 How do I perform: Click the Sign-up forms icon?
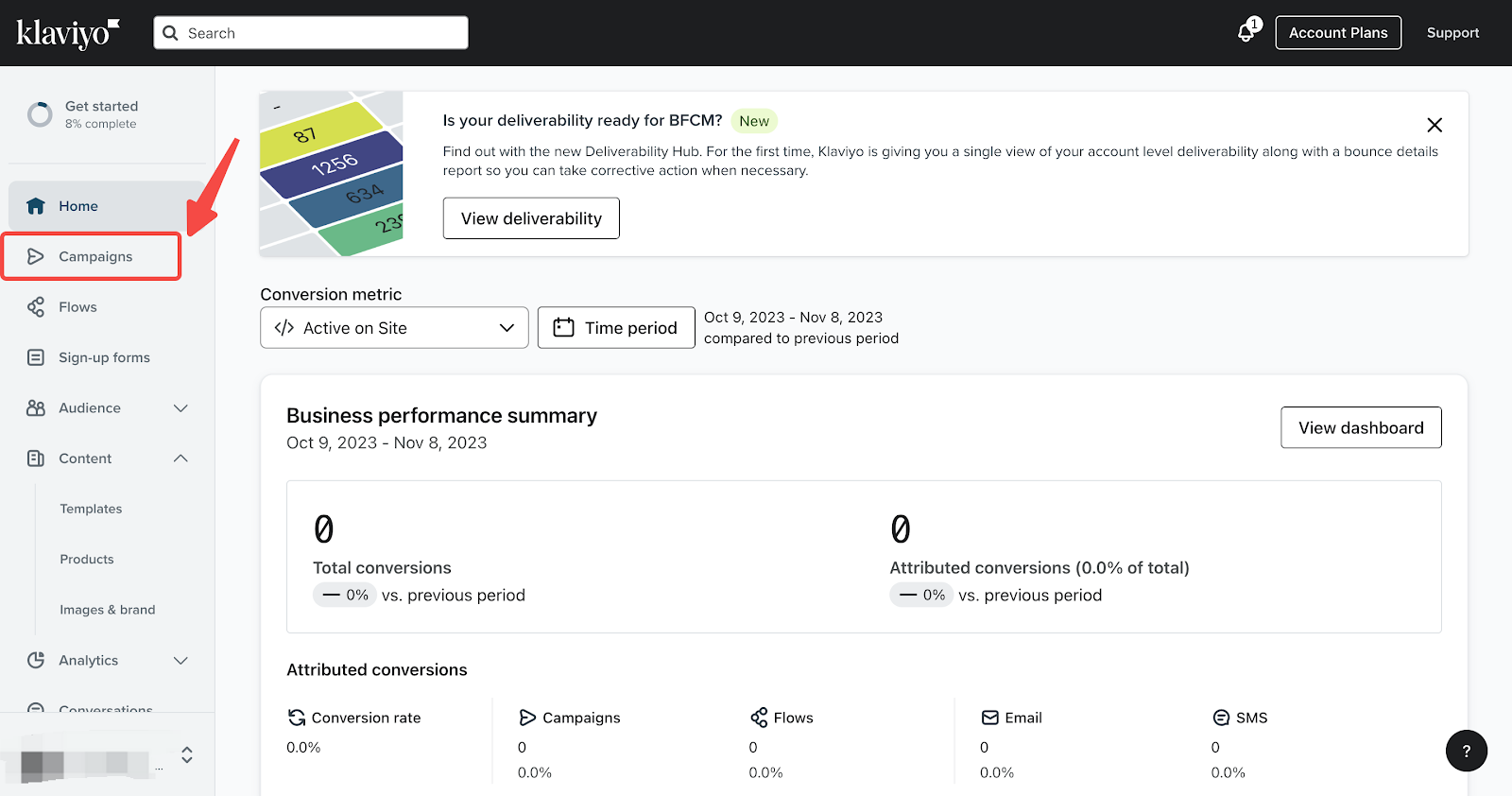[36, 357]
